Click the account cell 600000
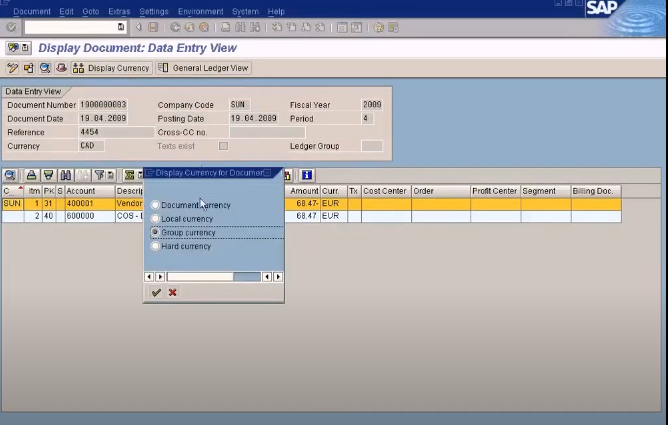Screen dimensions: 668x425 tap(90, 216)
